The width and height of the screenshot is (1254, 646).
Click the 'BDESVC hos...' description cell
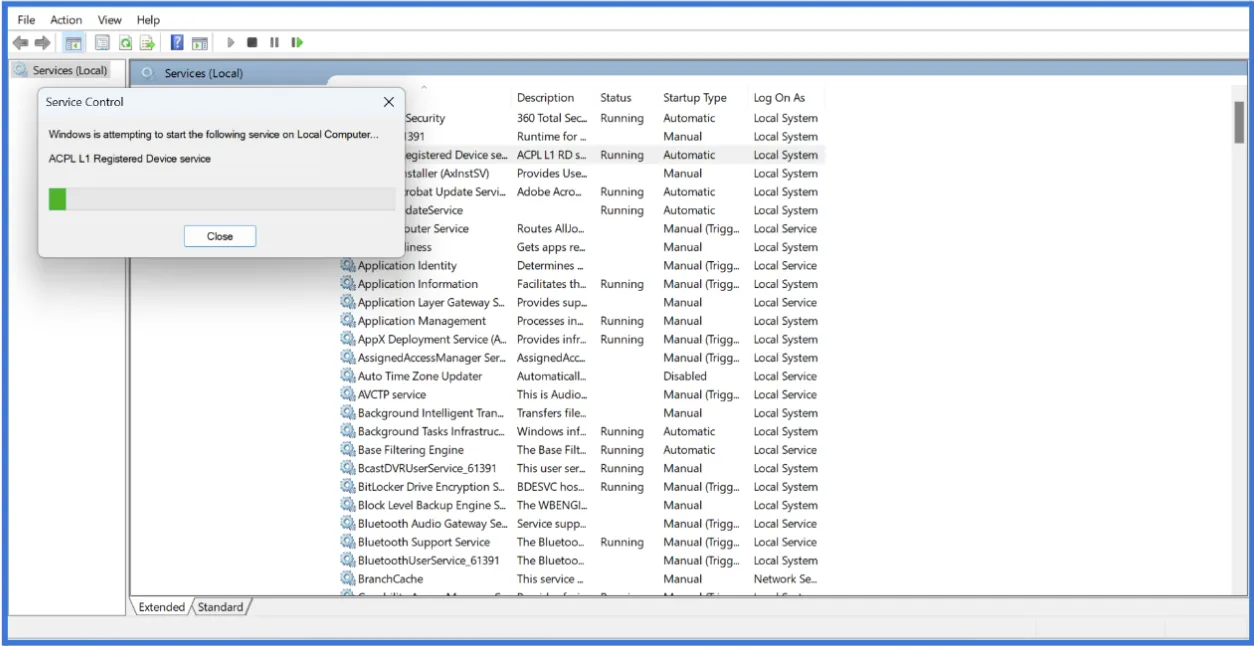tap(551, 487)
